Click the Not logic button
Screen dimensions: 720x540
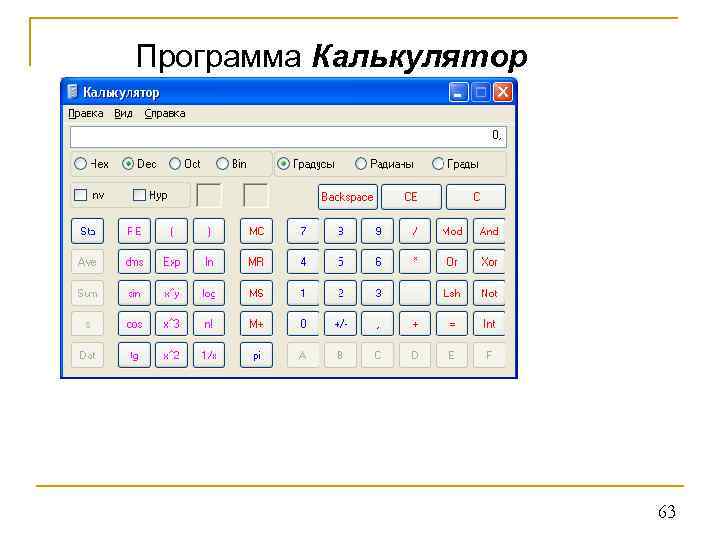click(489, 293)
